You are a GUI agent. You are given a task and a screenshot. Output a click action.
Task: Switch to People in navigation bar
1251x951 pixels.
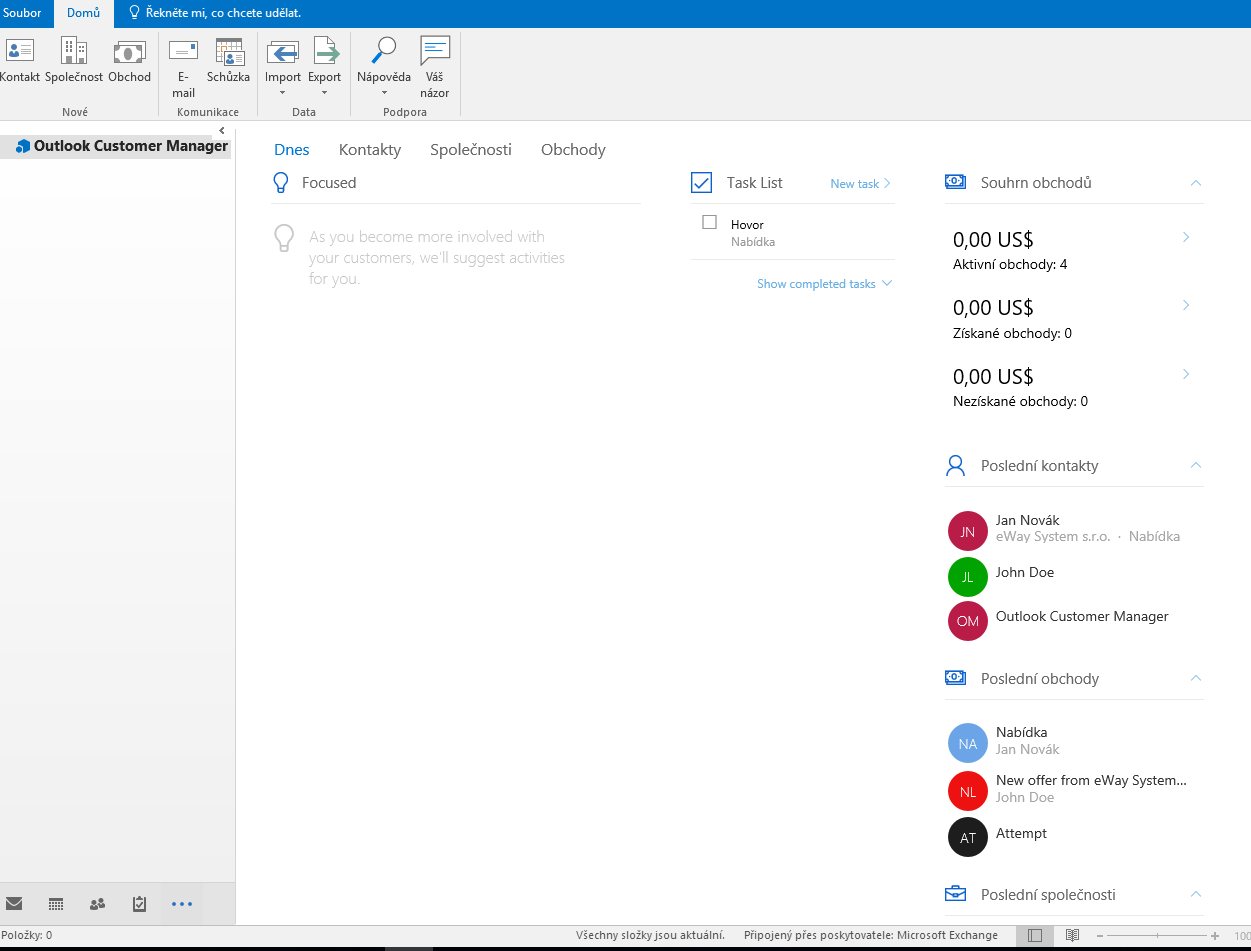tap(97, 903)
